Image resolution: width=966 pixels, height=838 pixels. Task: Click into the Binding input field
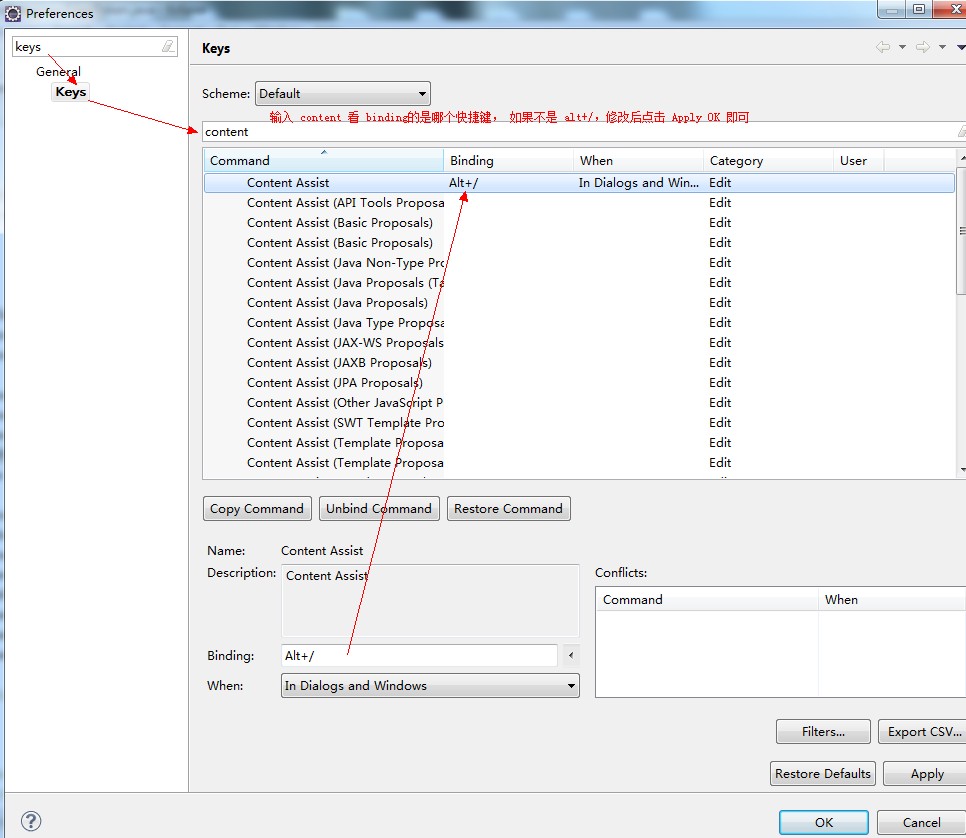(x=419, y=656)
